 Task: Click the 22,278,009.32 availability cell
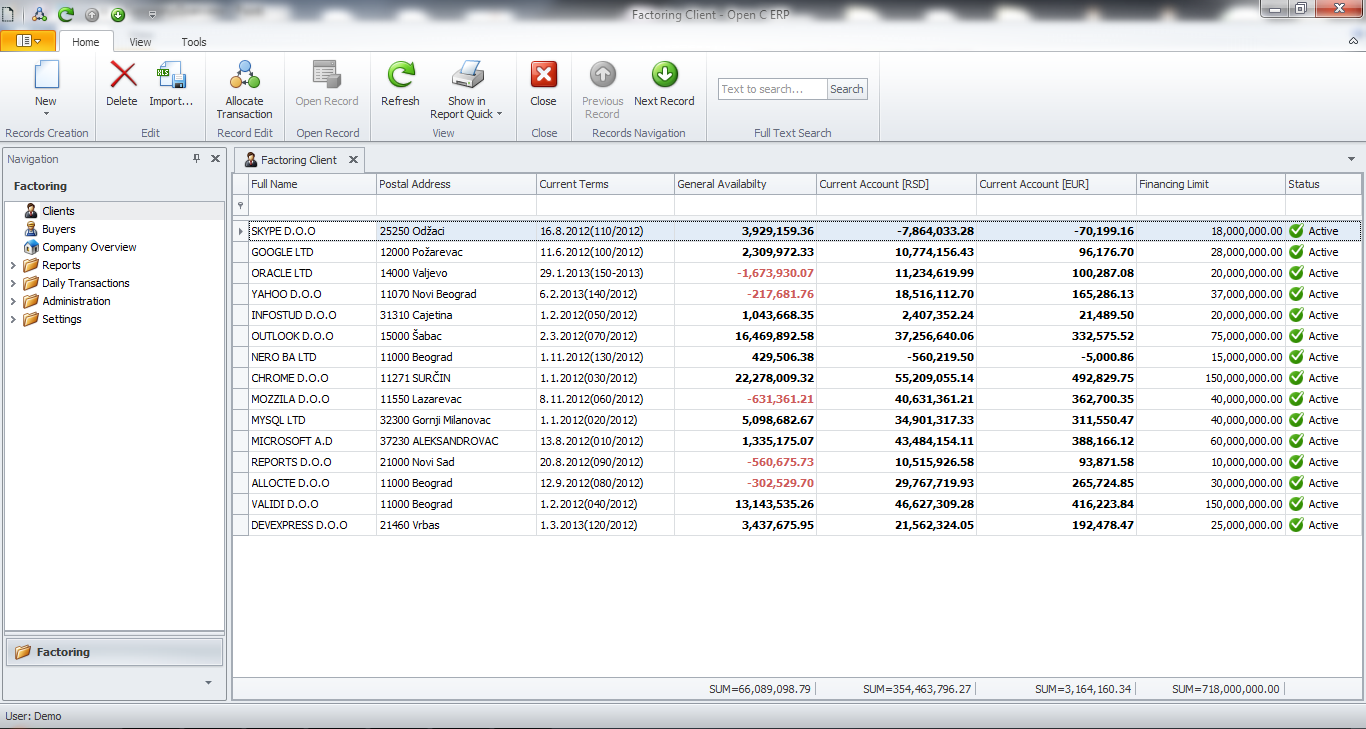click(x=745, y=378)
